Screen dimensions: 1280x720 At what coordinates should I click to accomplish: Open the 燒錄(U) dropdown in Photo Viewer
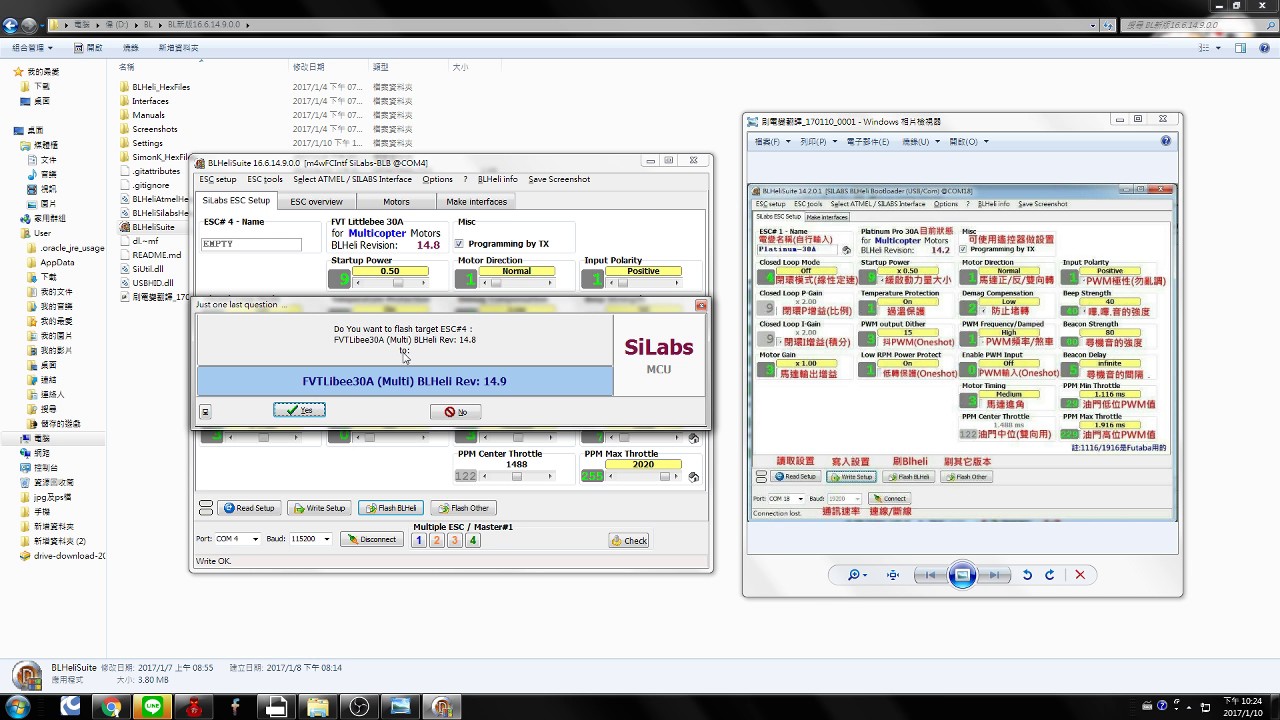pos(918,142)
